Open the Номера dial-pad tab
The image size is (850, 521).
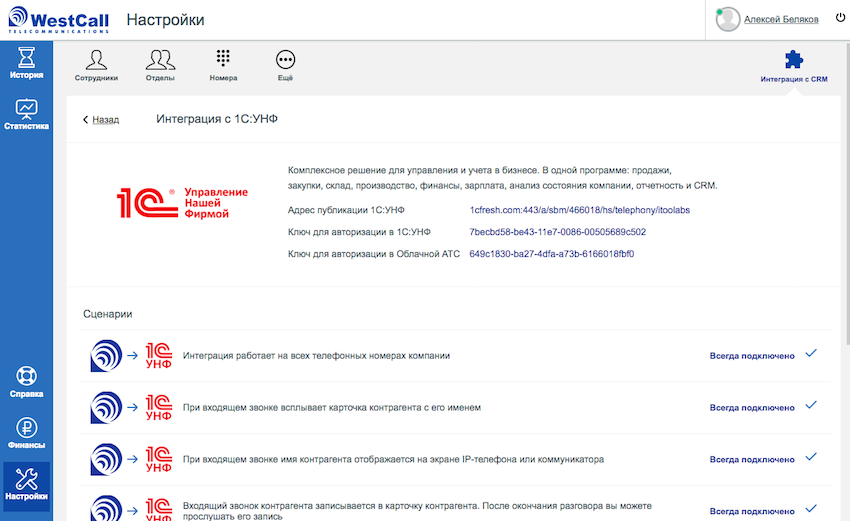click(223, 66)
